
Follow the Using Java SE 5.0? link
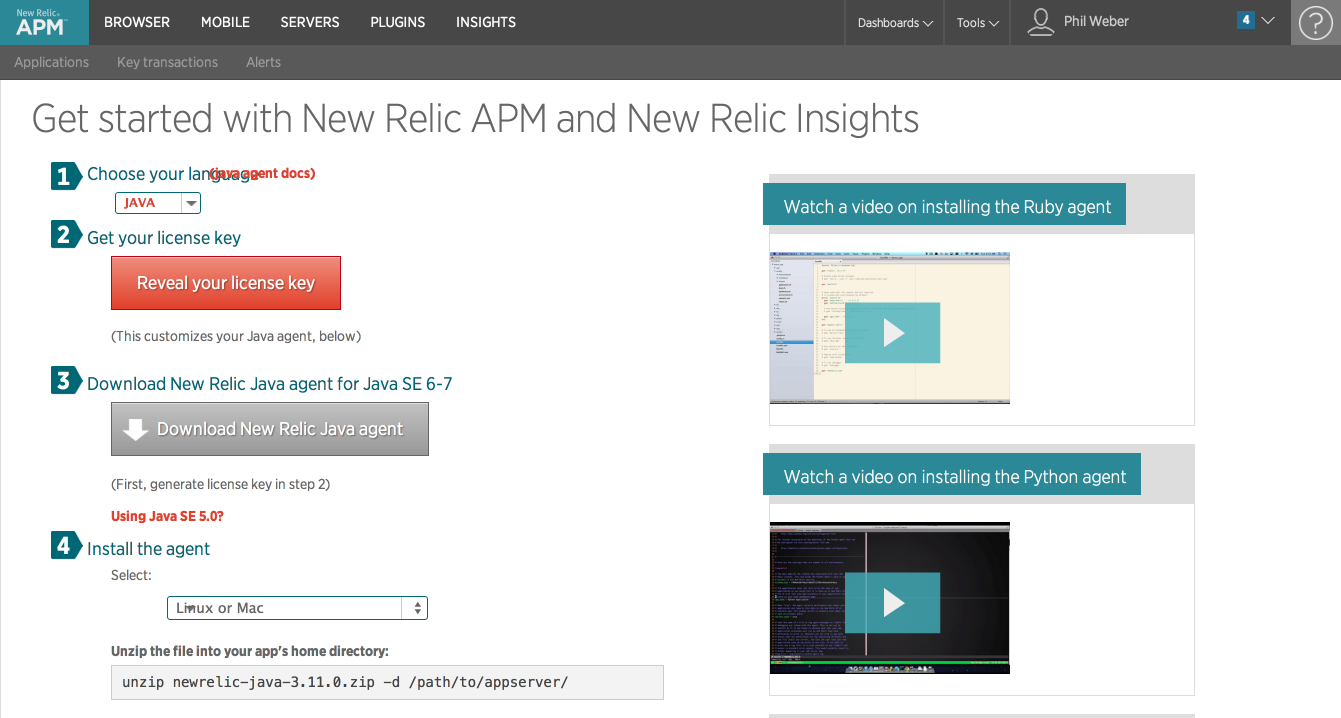(x=167, y=516)
